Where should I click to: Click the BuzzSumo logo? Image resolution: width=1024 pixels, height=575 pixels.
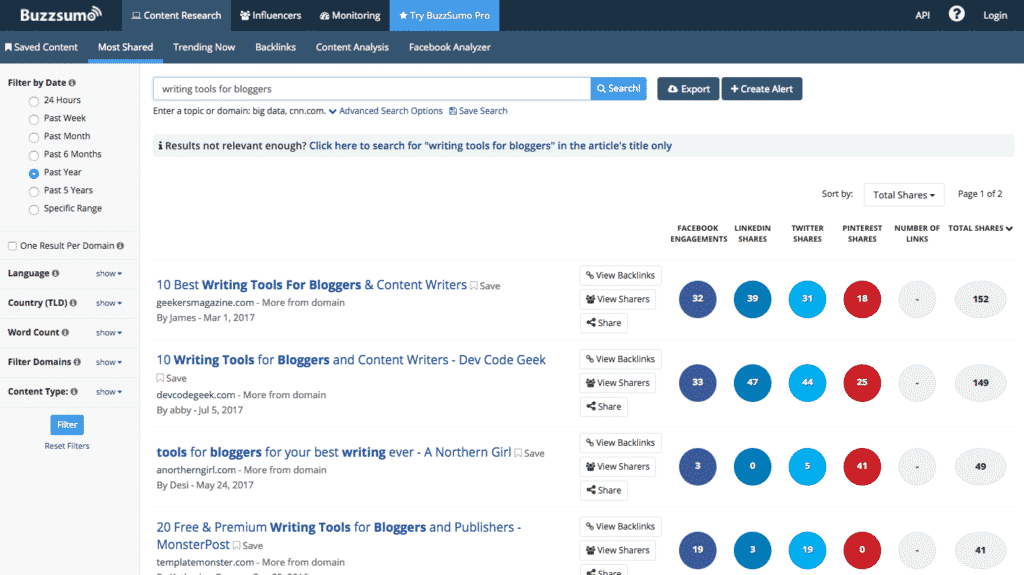coord(61,14)
